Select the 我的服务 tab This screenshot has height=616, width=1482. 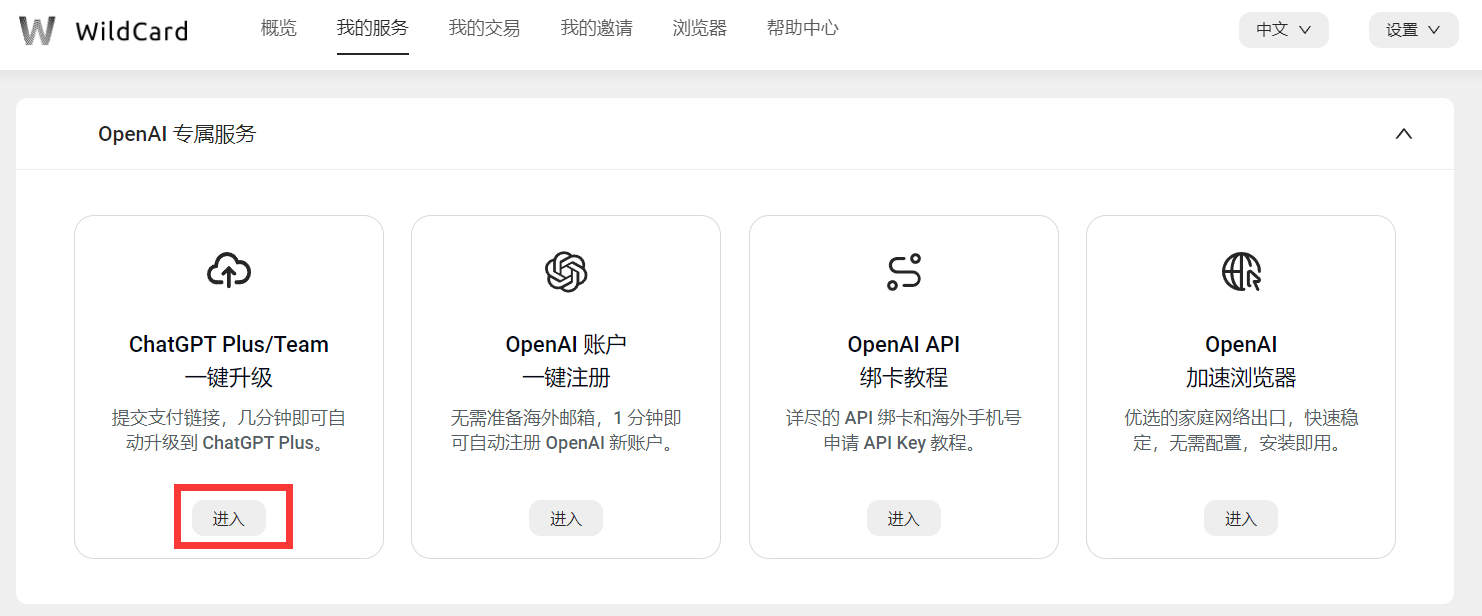(373, 28)
